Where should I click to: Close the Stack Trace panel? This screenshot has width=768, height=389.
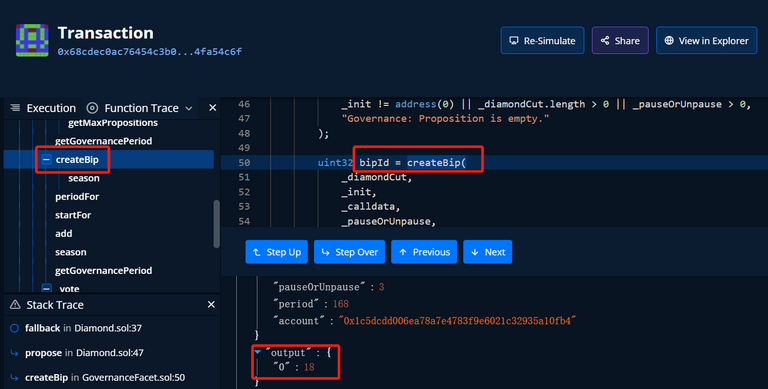click(211, 305)
